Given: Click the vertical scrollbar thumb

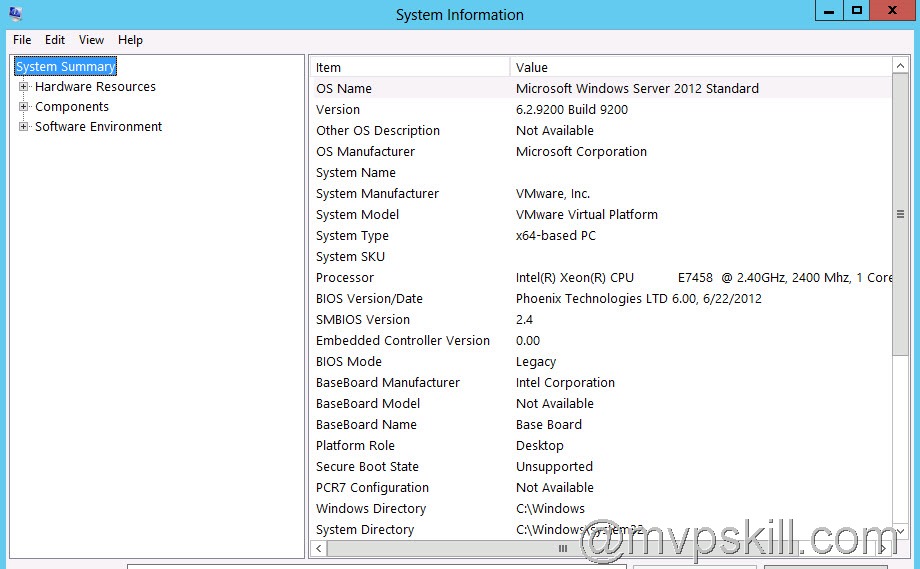Looking at the screenshot, I should (900, 214).
